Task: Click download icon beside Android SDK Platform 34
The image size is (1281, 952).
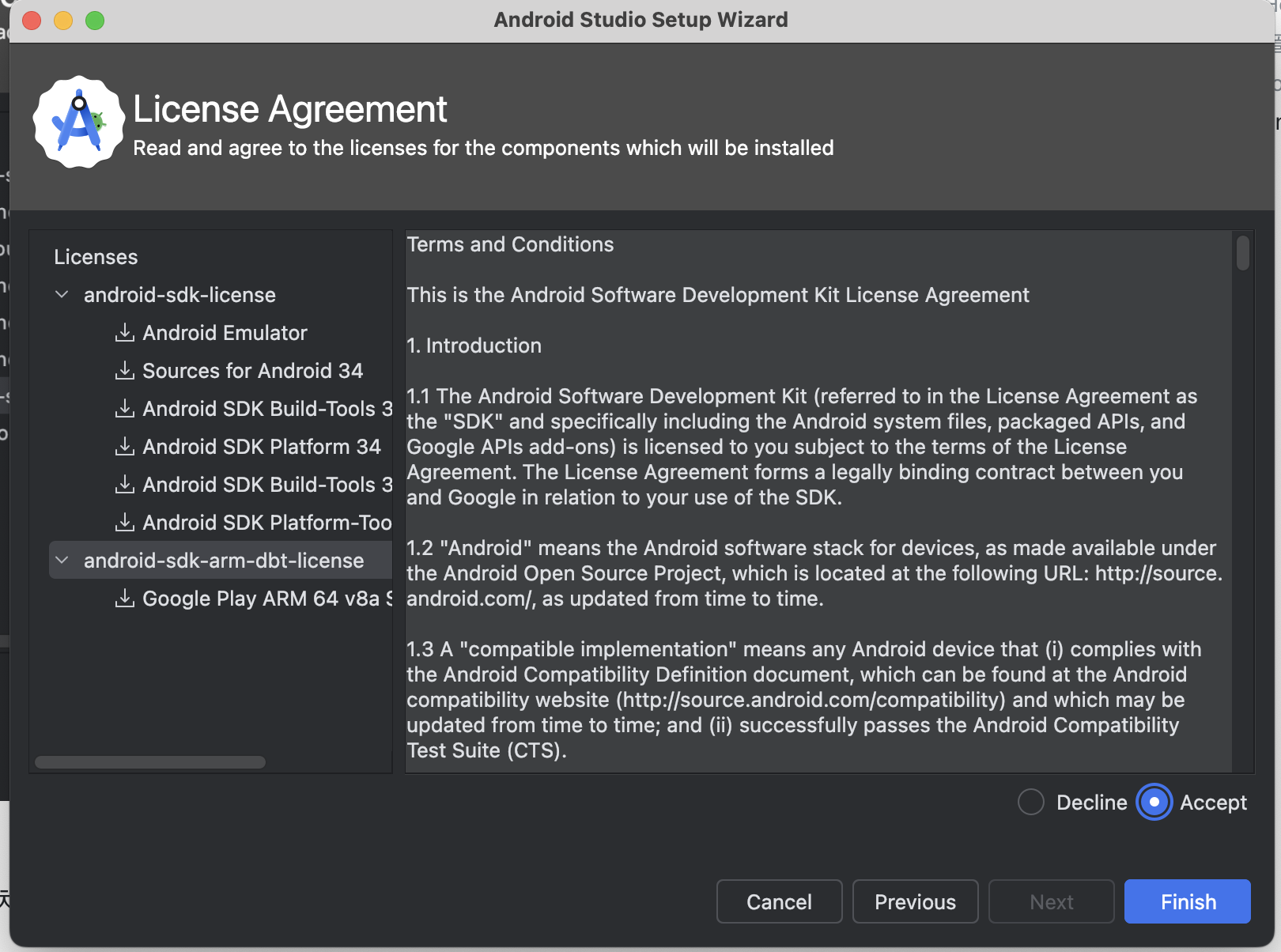Action: pyautogui.click(x=125, y=447)
